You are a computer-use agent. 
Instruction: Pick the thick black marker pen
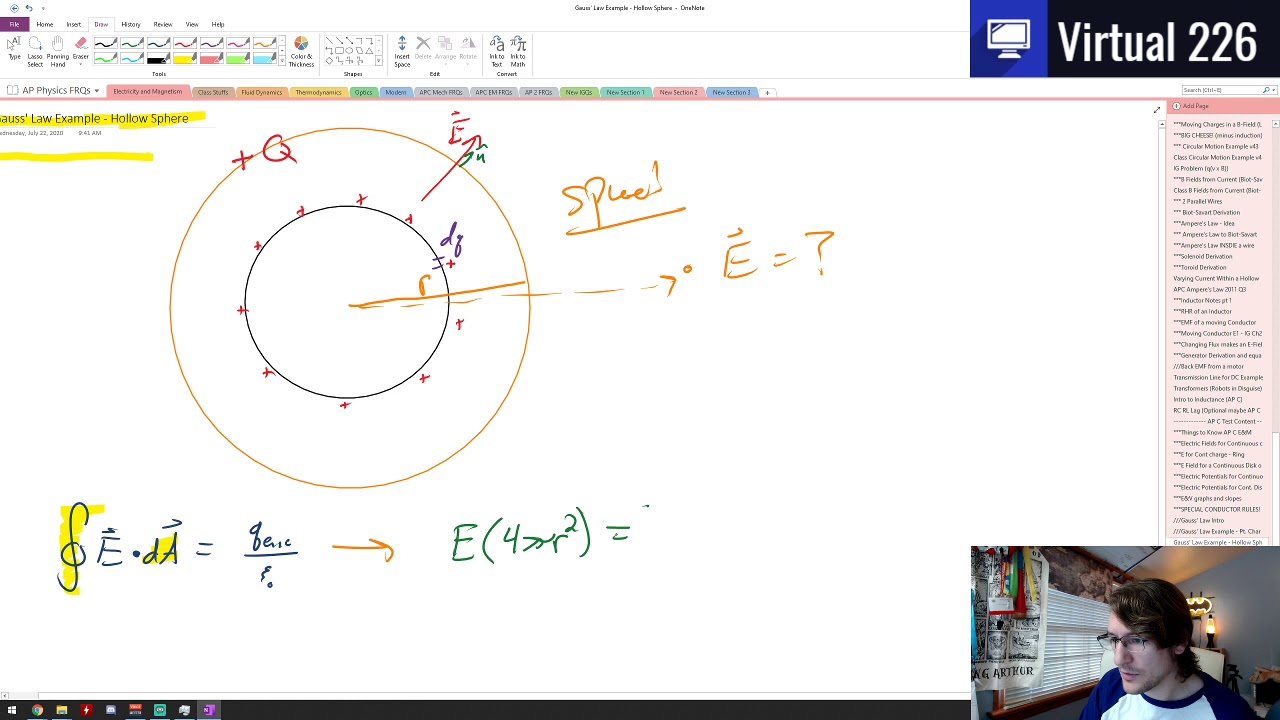point(158,57)
